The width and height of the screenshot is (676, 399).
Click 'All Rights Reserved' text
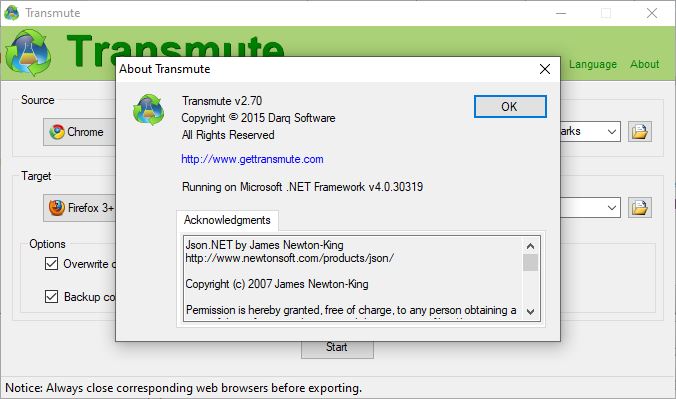[x=228, y=135]
